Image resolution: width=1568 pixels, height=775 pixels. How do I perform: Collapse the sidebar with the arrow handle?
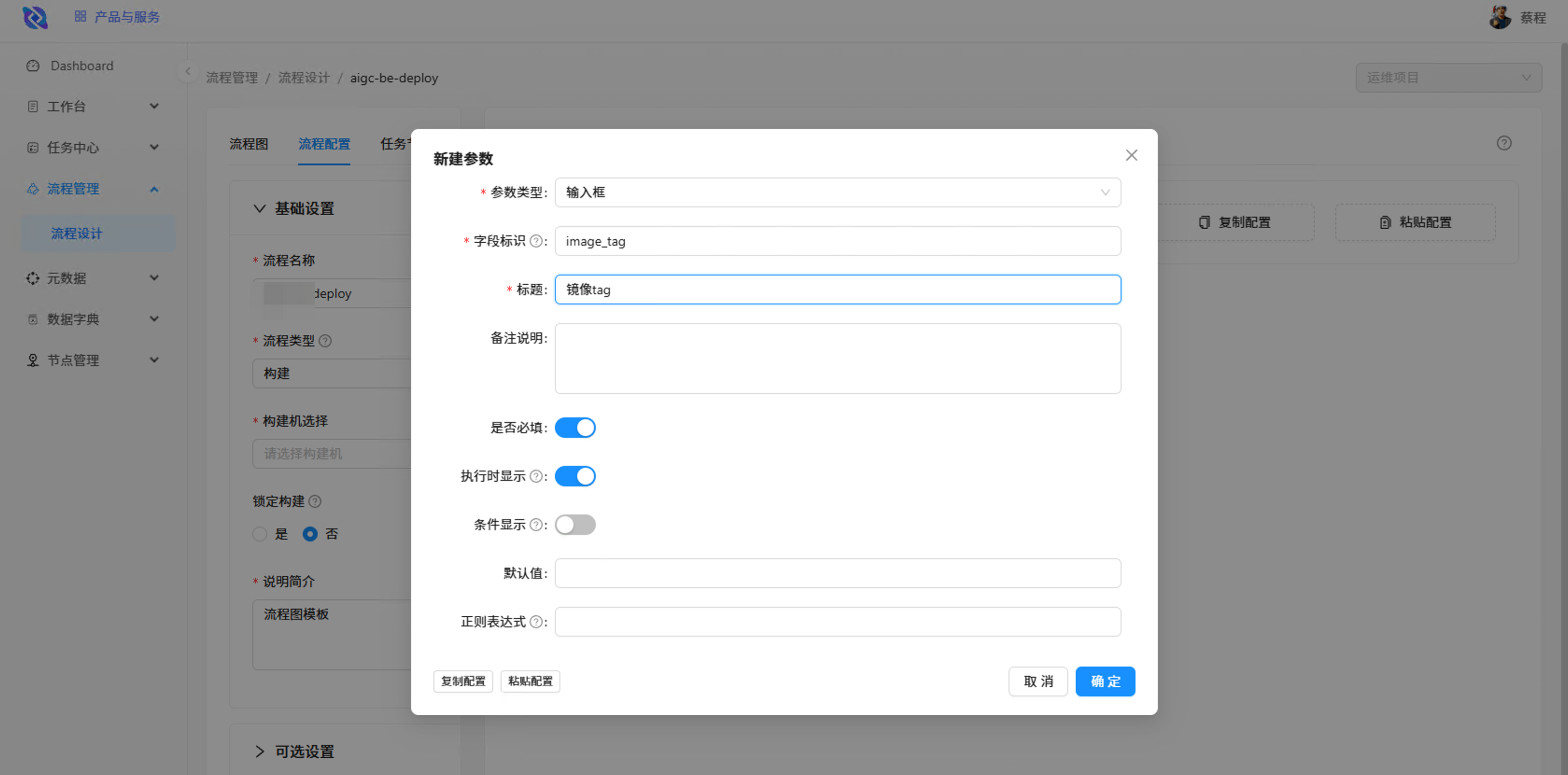tap(188, 72)
